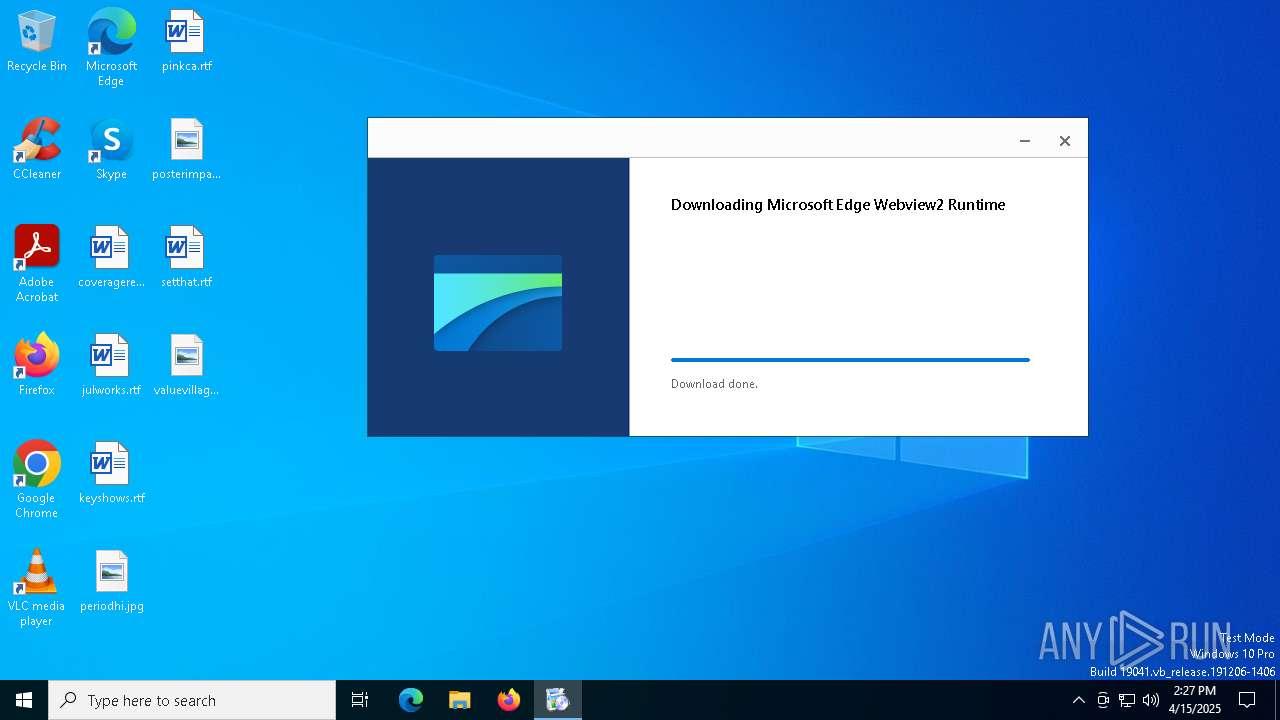The height and width of the screenshot is (720, 1280).
Task: Click the Type here to search box
Action: tap(192, 700)
